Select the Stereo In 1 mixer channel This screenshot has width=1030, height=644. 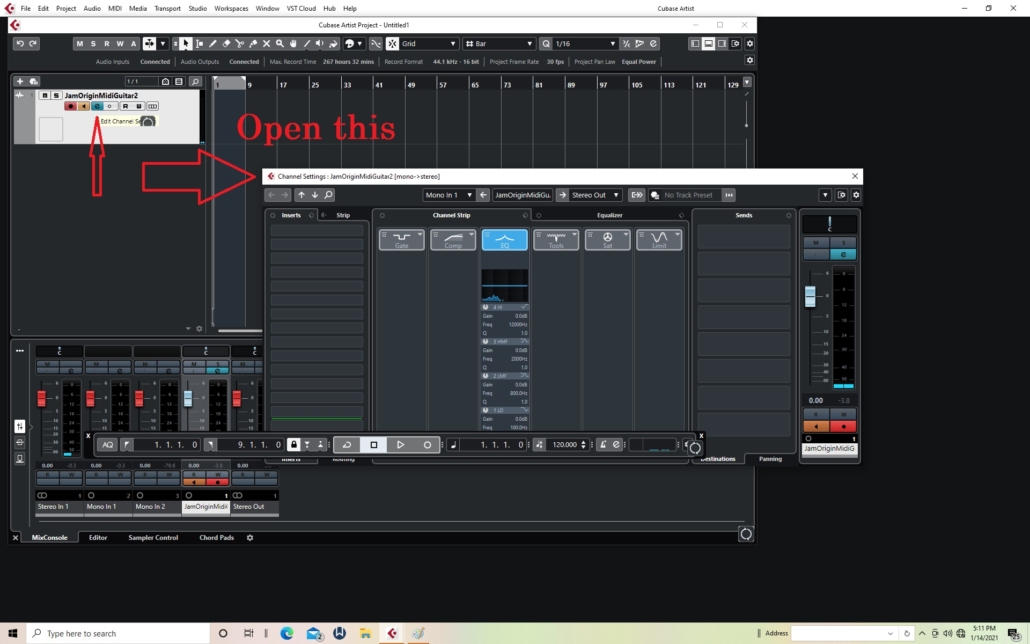59,507
